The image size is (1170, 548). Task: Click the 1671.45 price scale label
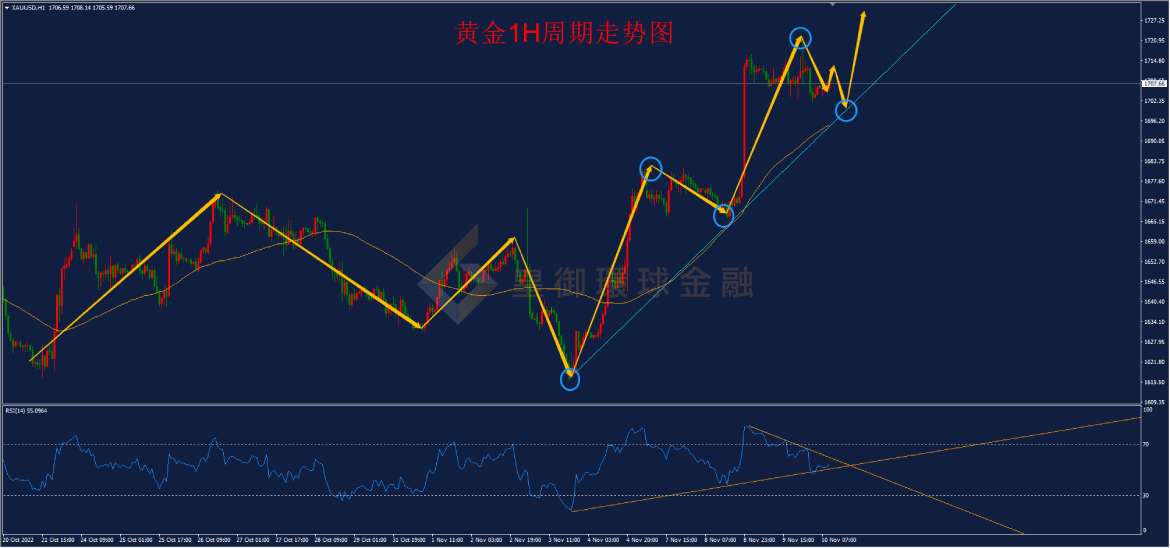(x=1154, y=202)
